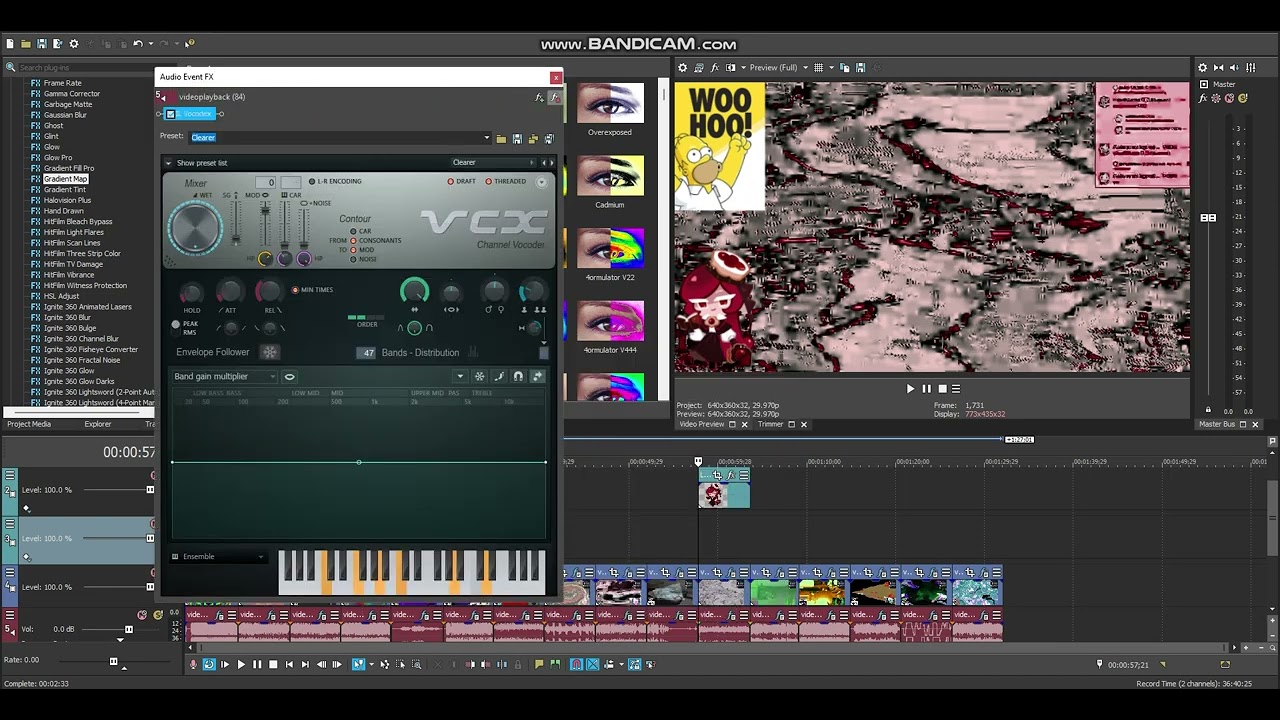Select the pencil draw tool in the band editor
1280x720 pixels.
(x=499, y=377)
